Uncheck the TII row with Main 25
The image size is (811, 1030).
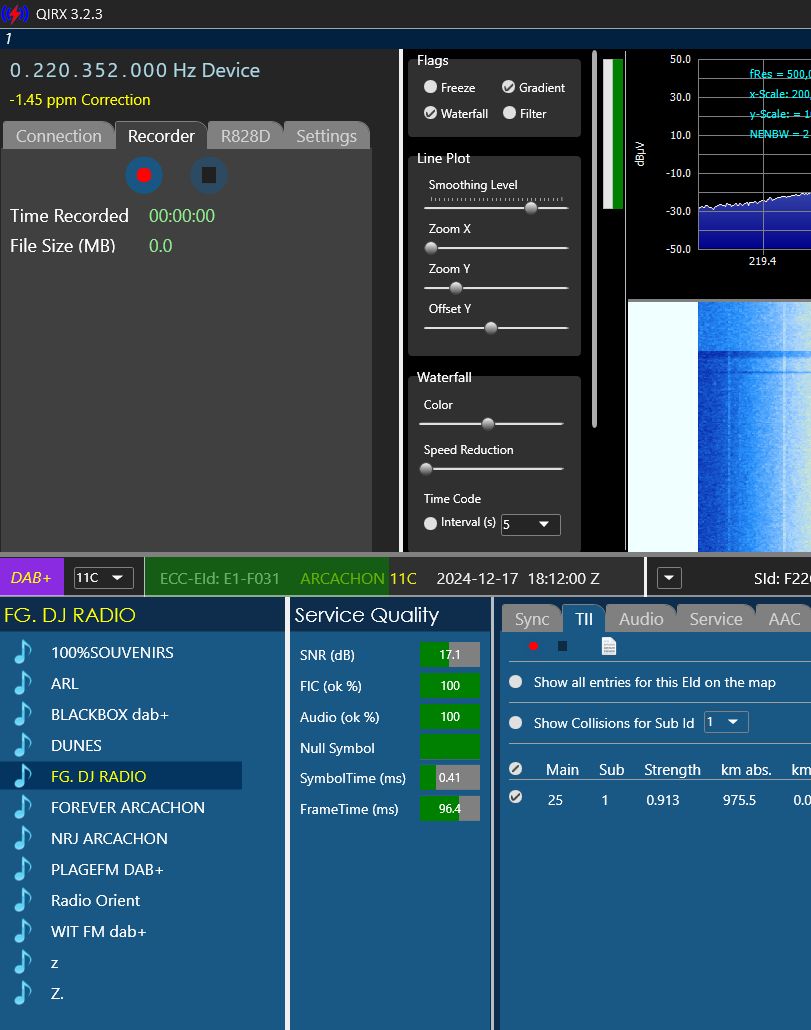tap(515, 797)
